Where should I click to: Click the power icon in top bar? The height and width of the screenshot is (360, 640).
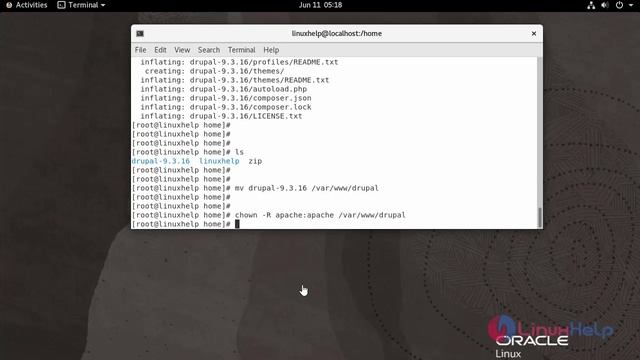coord(619,5)
